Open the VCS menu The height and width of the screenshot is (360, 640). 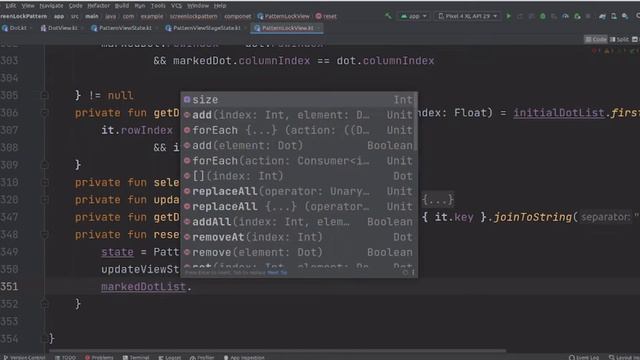coord(176,6)
